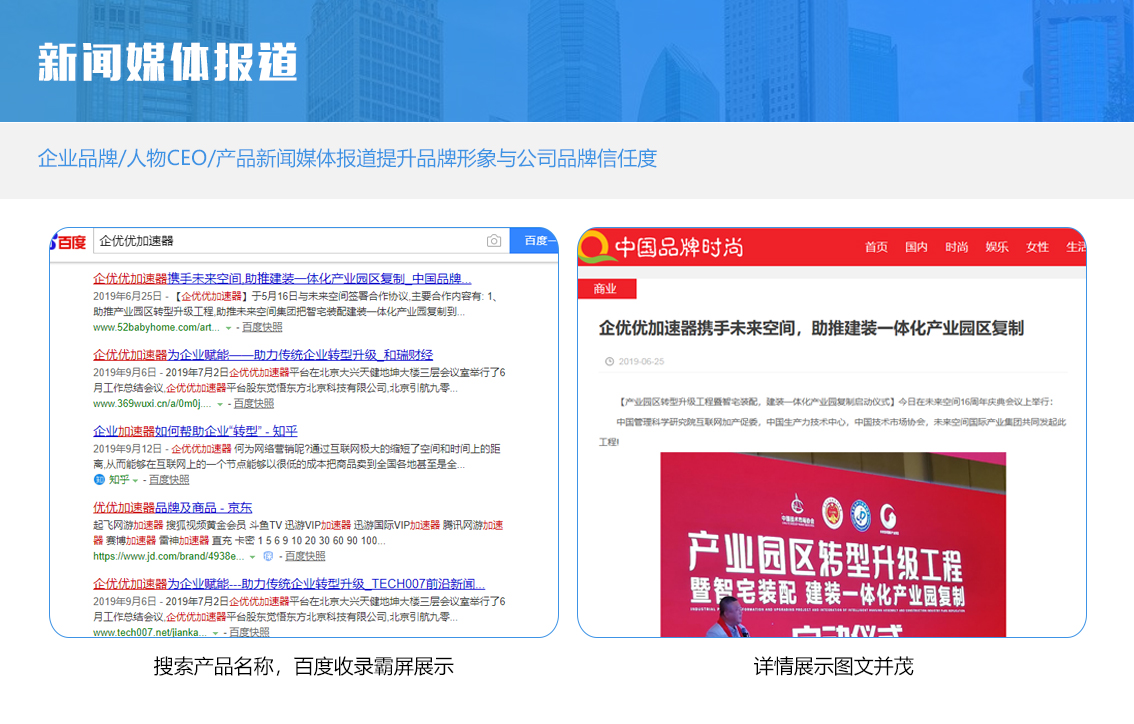This screenshot has width=1134, height=724.
Task: Expand dropdown arrow after jd.com URL
Action: [252, 557]
